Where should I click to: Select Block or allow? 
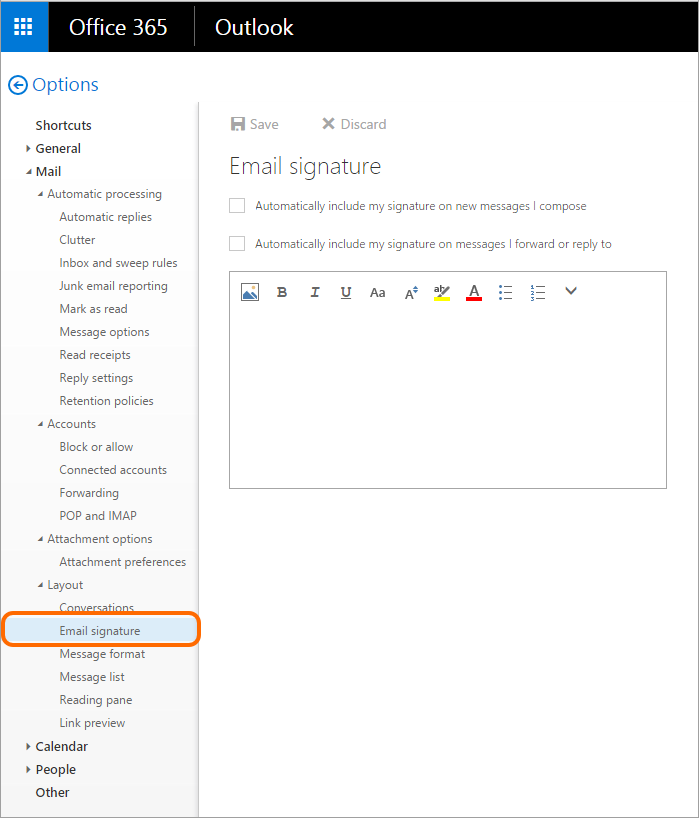pyautogui.click(x=96, y=447)
